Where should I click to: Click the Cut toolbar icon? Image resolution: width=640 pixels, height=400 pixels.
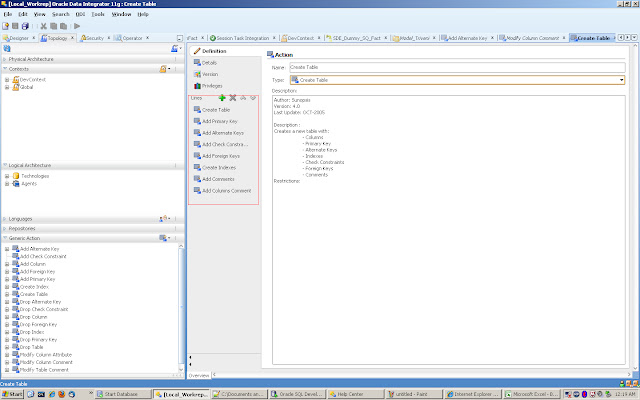44,26
